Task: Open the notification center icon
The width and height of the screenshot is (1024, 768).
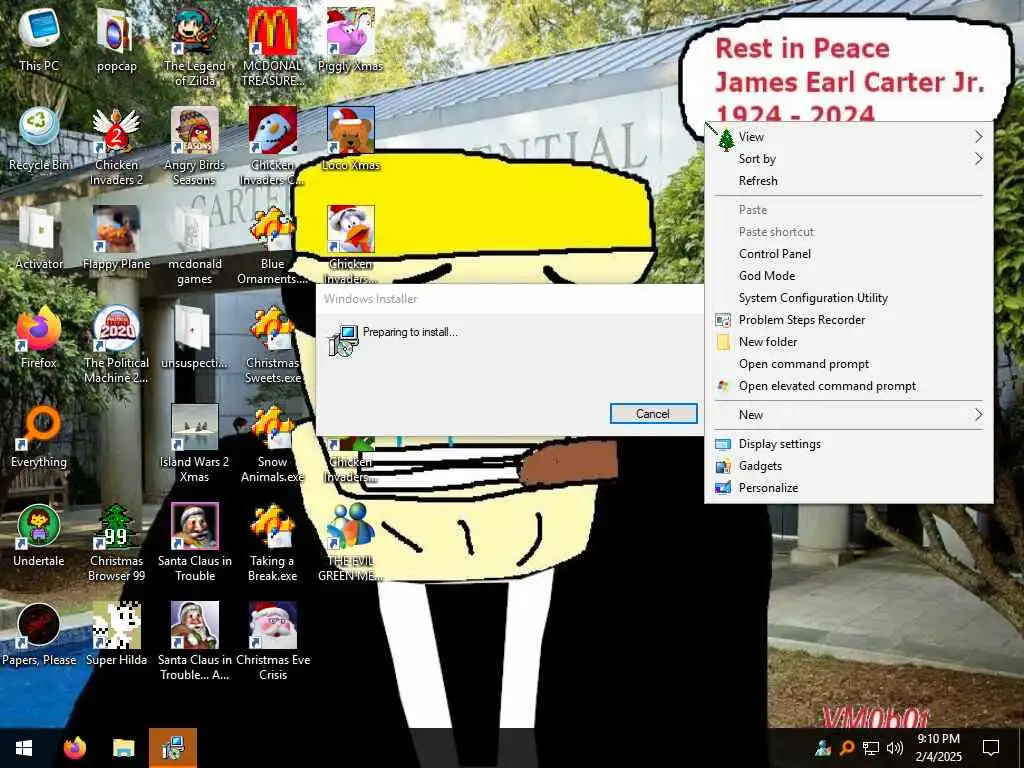Action: click(x=991, y=748)
